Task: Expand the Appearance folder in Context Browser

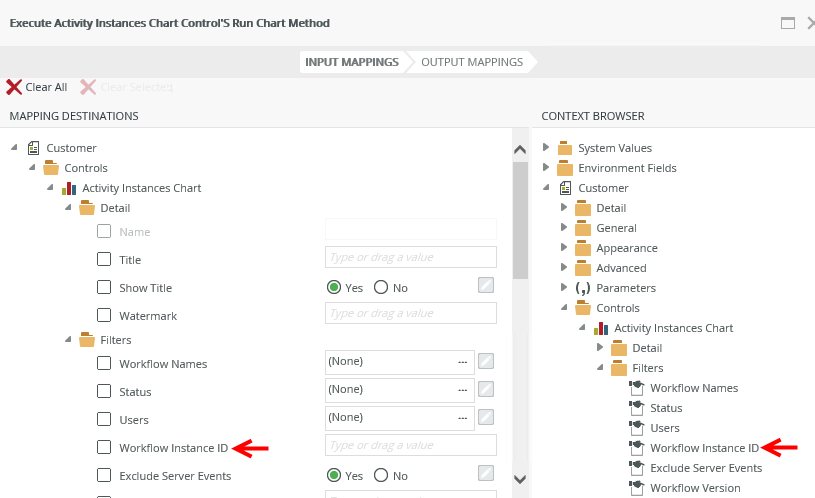Action: coord(564,248)
